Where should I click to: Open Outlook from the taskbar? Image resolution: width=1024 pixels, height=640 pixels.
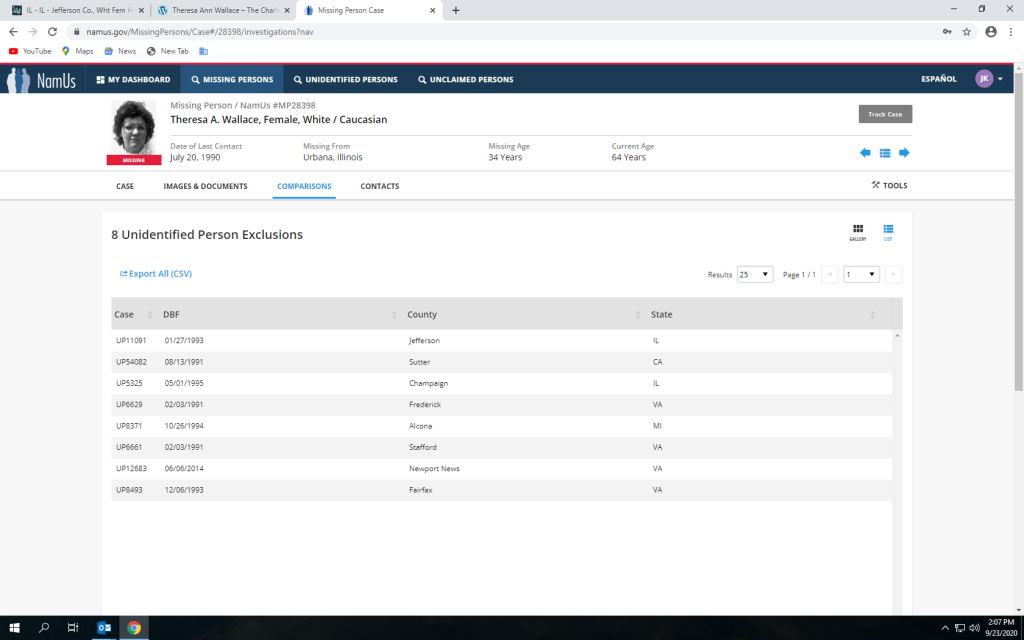pyautogui.click(x=103, y=628)
